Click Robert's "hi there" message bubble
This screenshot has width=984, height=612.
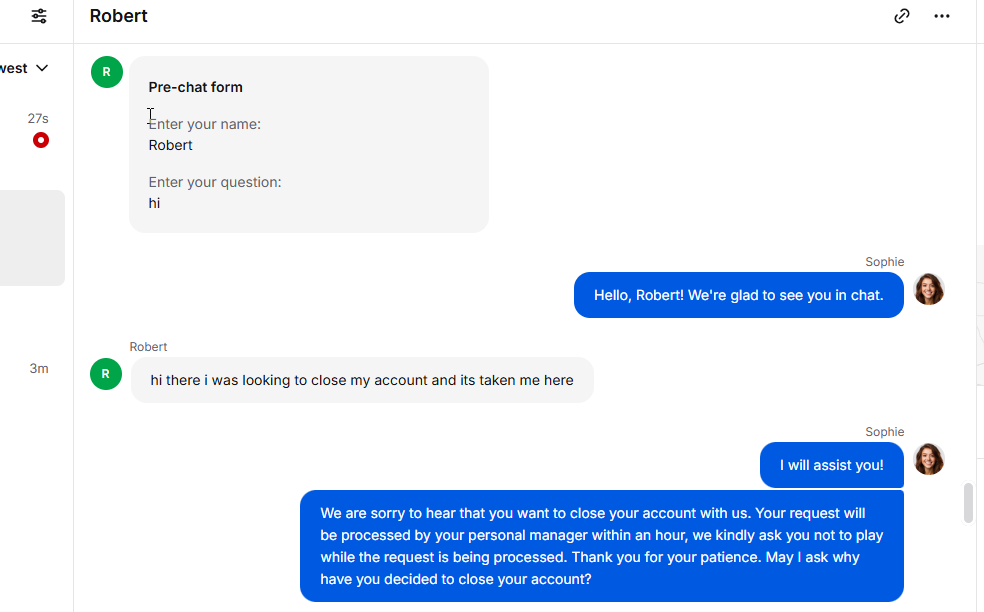click(x=362, y=380)
